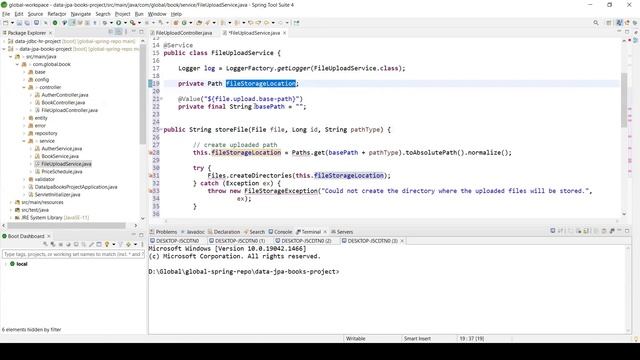Maximize the Terminal panel
Viewport: 640px width, 360px height.
(627, 231)
